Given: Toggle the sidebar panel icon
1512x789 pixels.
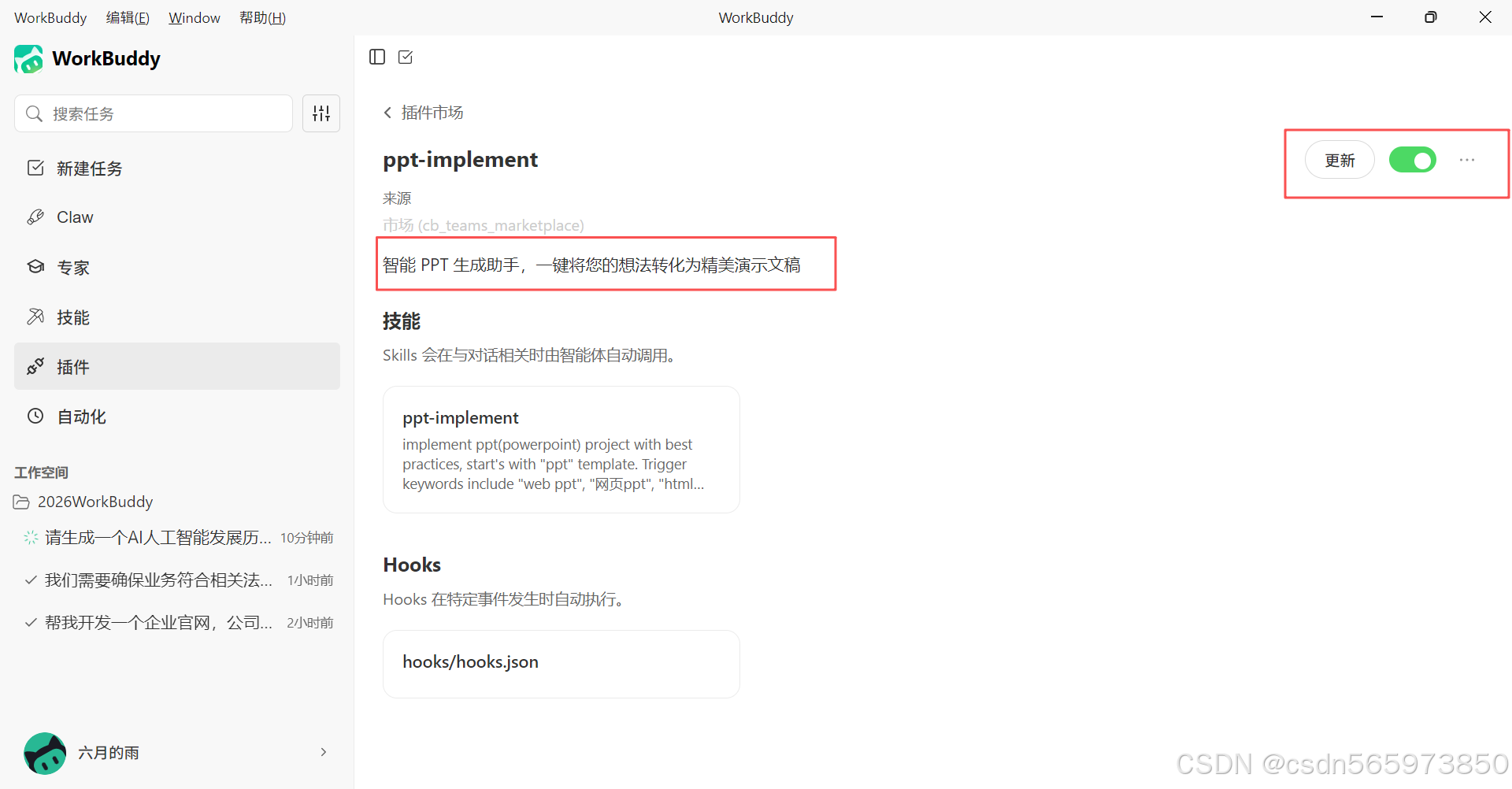Looking at the screenshot, I should [377, 57].
